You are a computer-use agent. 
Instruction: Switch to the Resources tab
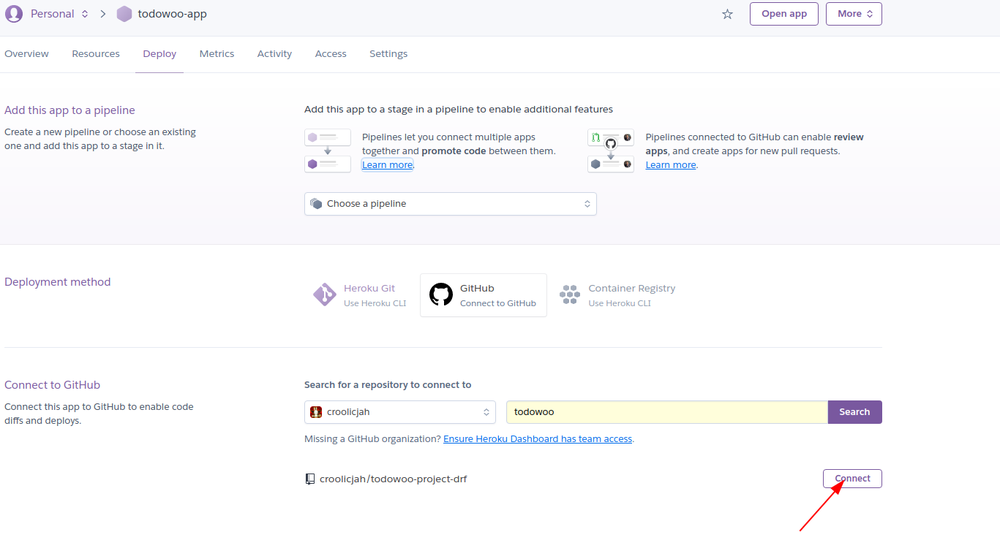(x=96, y=54)
